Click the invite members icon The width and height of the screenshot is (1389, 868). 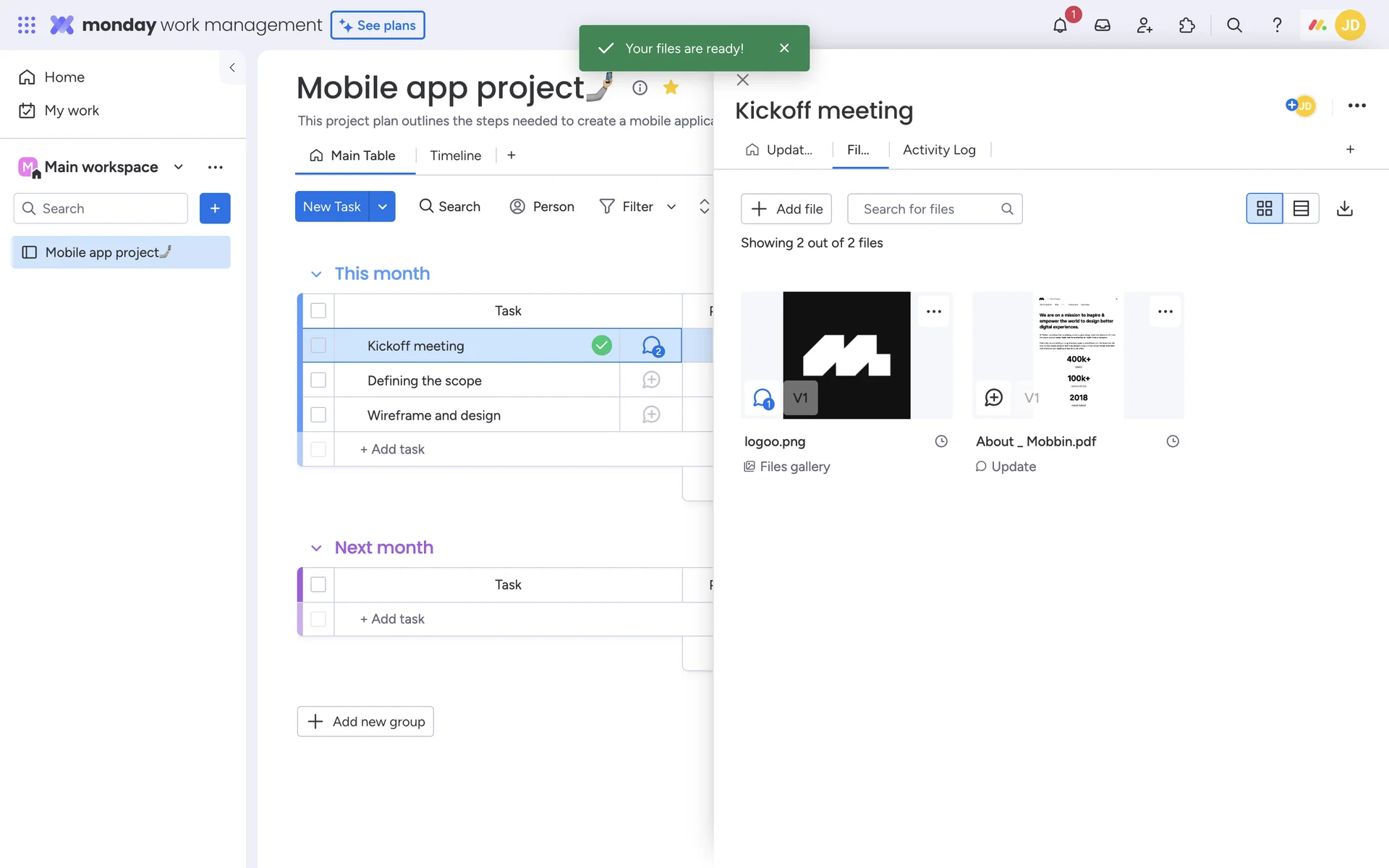coord(1144,25)
